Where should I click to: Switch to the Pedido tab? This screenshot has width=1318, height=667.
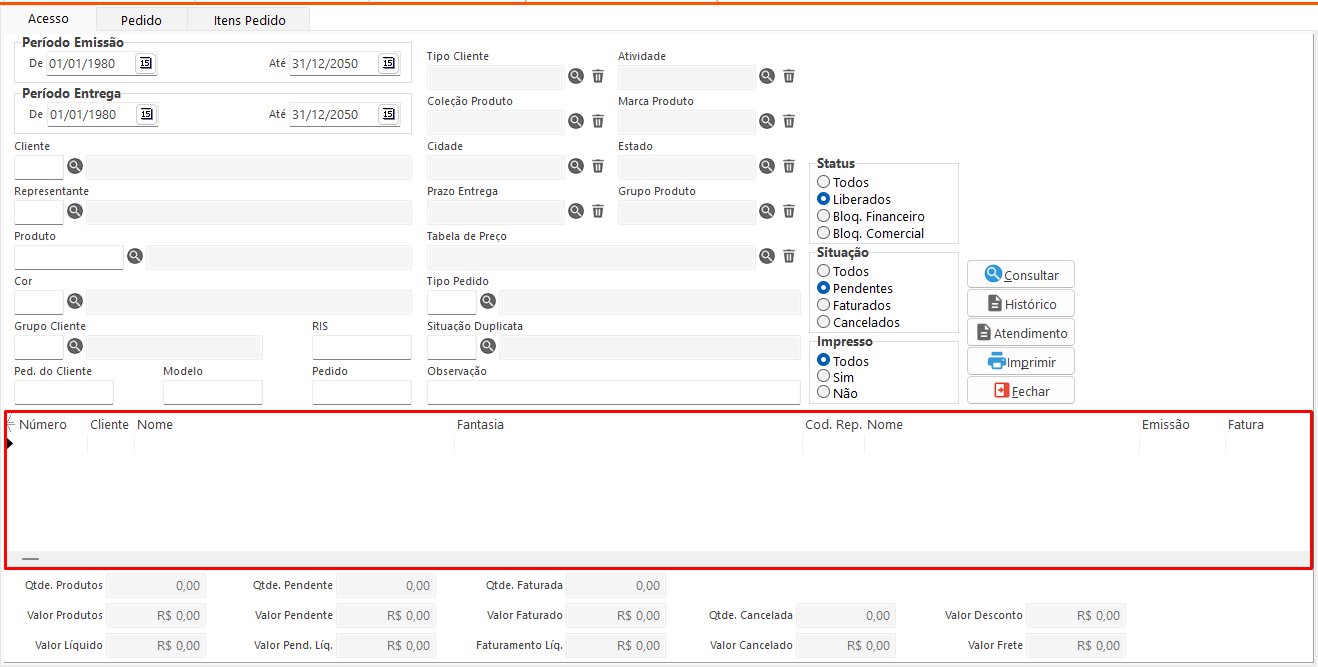[141, 20]
